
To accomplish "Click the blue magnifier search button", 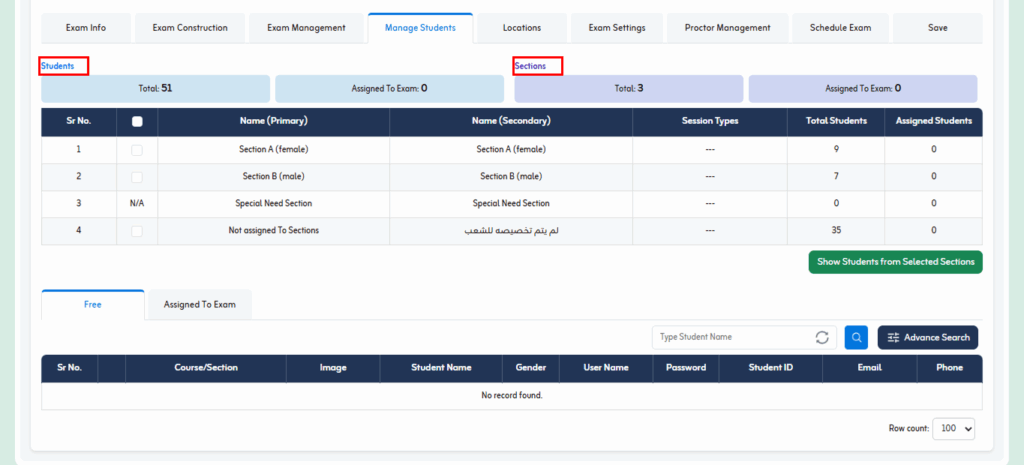I will coord(856,338).
